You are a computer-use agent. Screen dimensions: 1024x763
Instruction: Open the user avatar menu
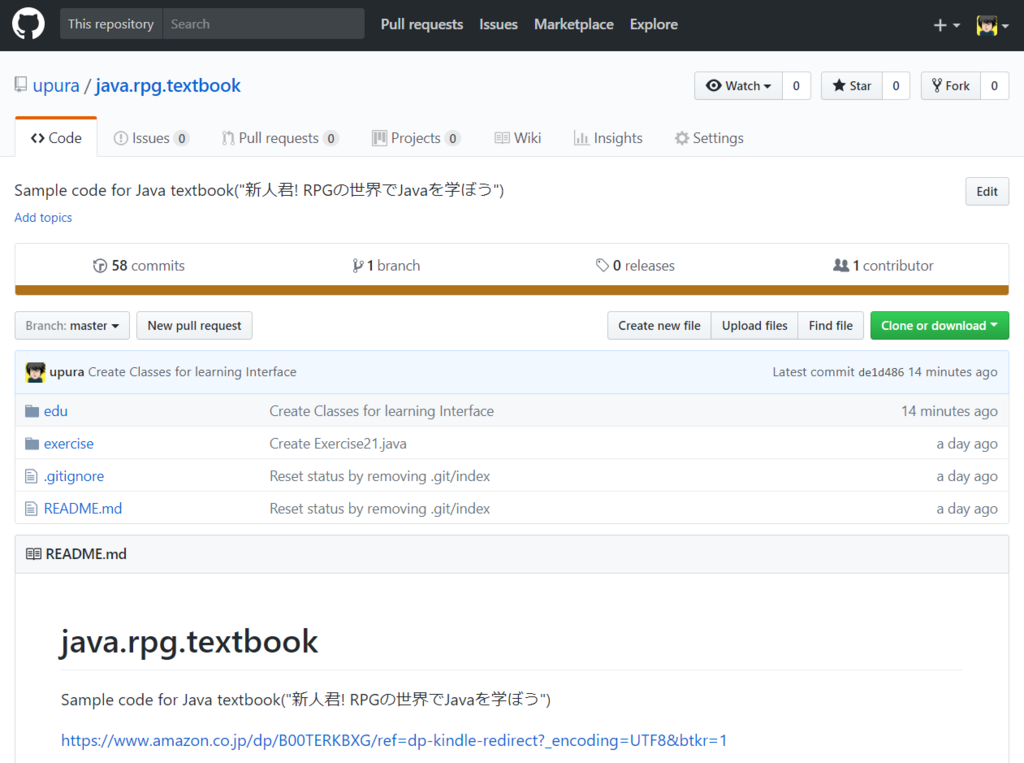click(x=992, y=25)
